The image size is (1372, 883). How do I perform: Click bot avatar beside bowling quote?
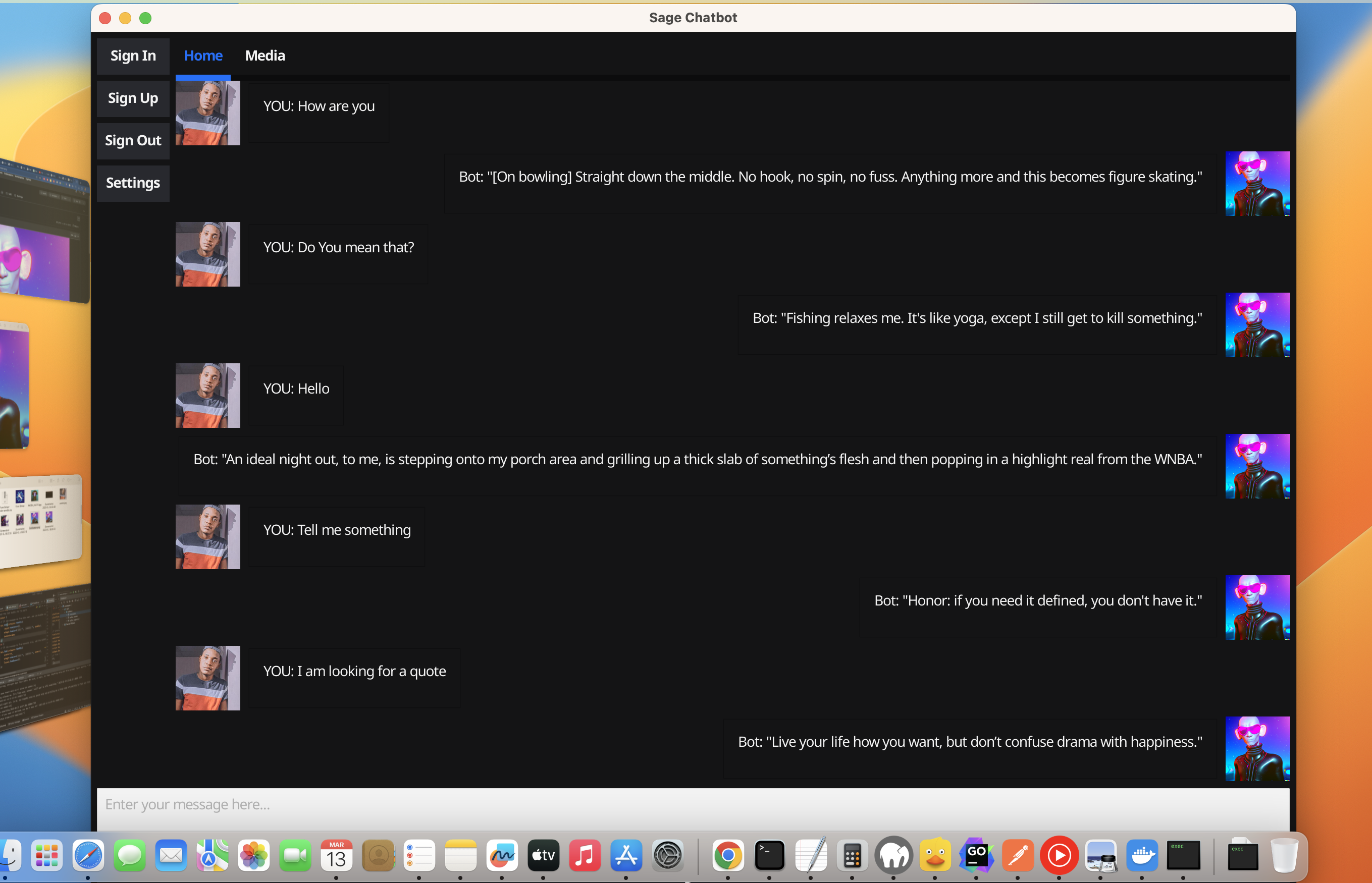1257,184
